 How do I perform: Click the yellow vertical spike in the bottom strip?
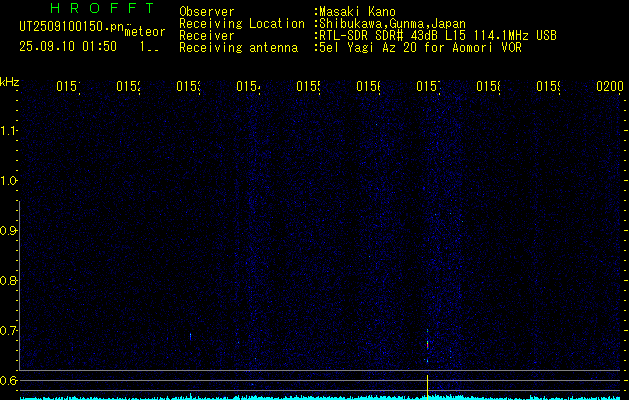(428, 387)
